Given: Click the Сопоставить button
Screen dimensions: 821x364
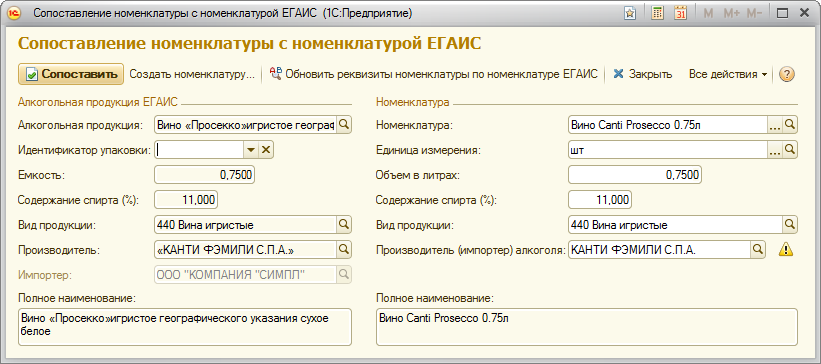Looking at the screenshot, I should pyautogui.click(x=71, y=74).
